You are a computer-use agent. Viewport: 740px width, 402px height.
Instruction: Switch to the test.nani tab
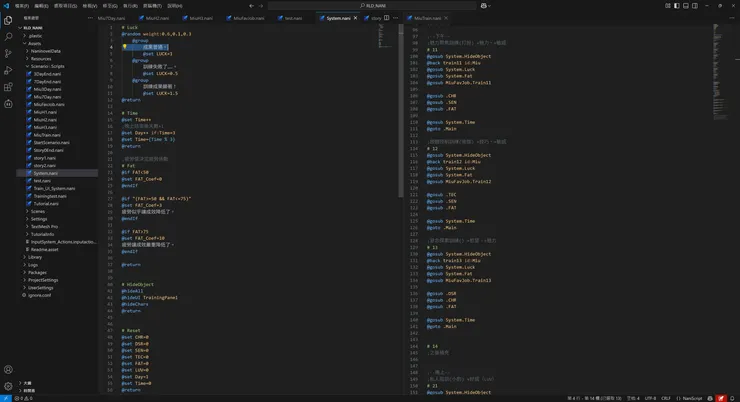tap(293, 18)
